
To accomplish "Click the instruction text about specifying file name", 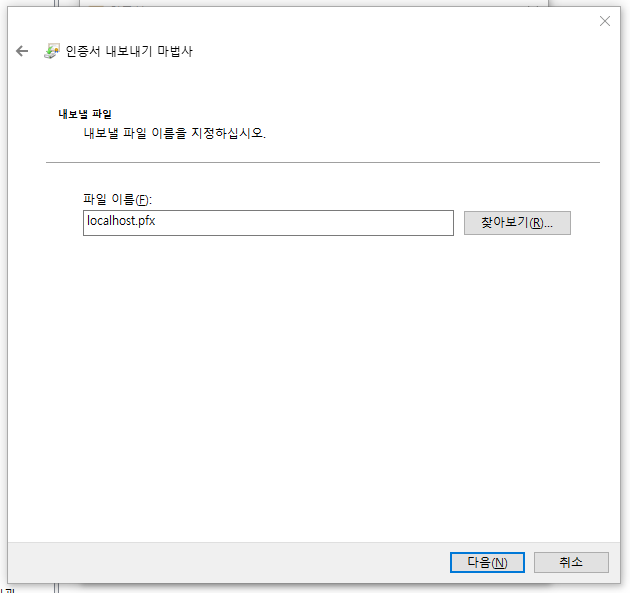I will (x=174, y=132).
